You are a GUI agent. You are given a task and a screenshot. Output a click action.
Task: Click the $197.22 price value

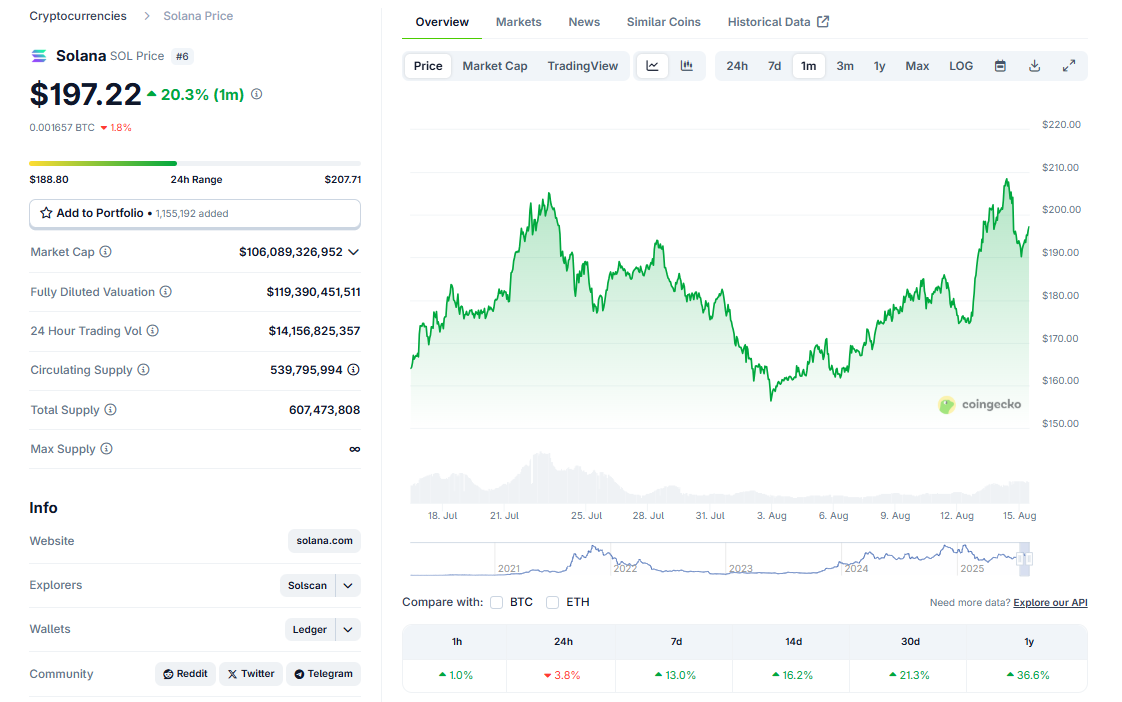[x=86, y=94]
